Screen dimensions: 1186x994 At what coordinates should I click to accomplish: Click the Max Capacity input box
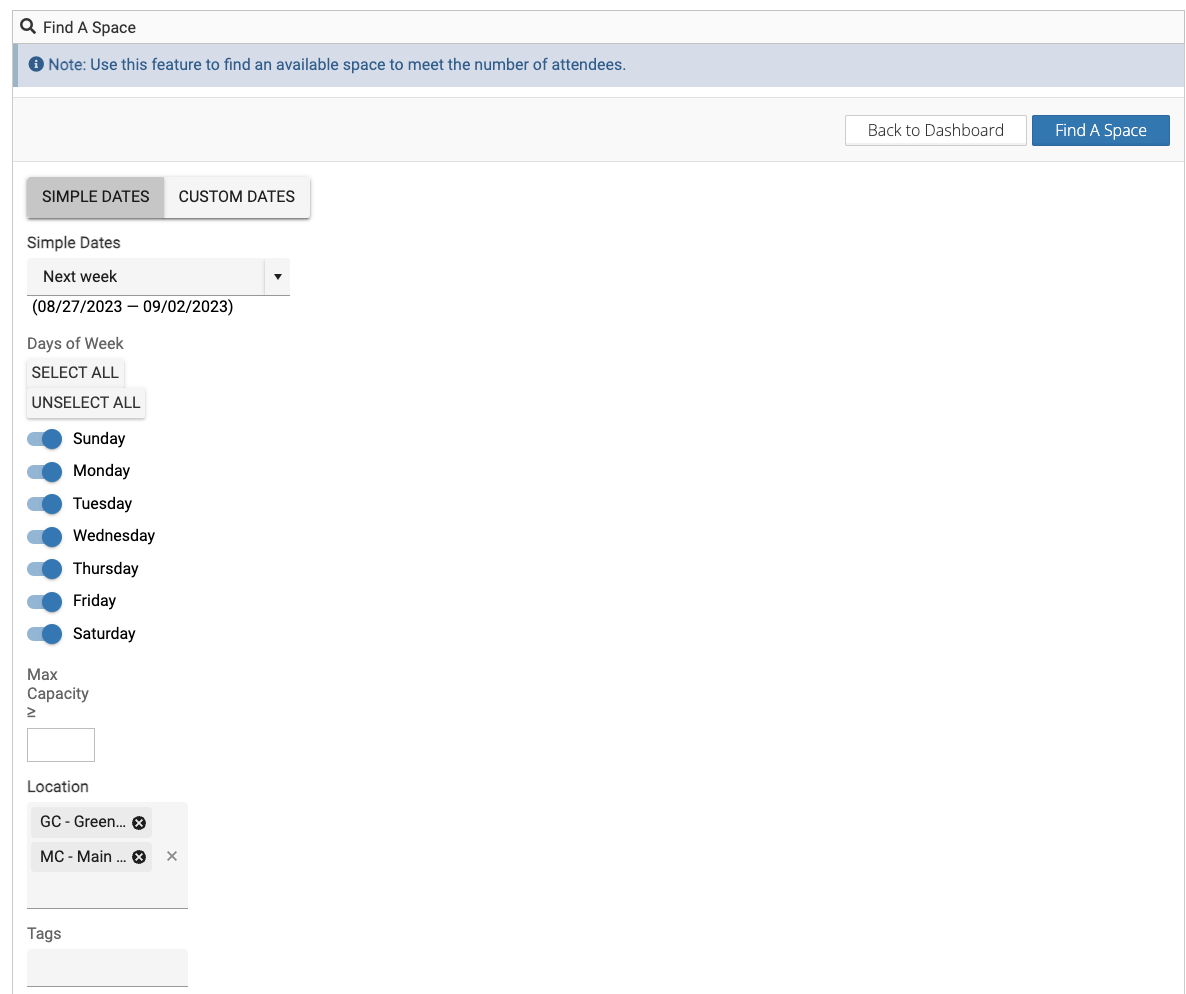61,745
